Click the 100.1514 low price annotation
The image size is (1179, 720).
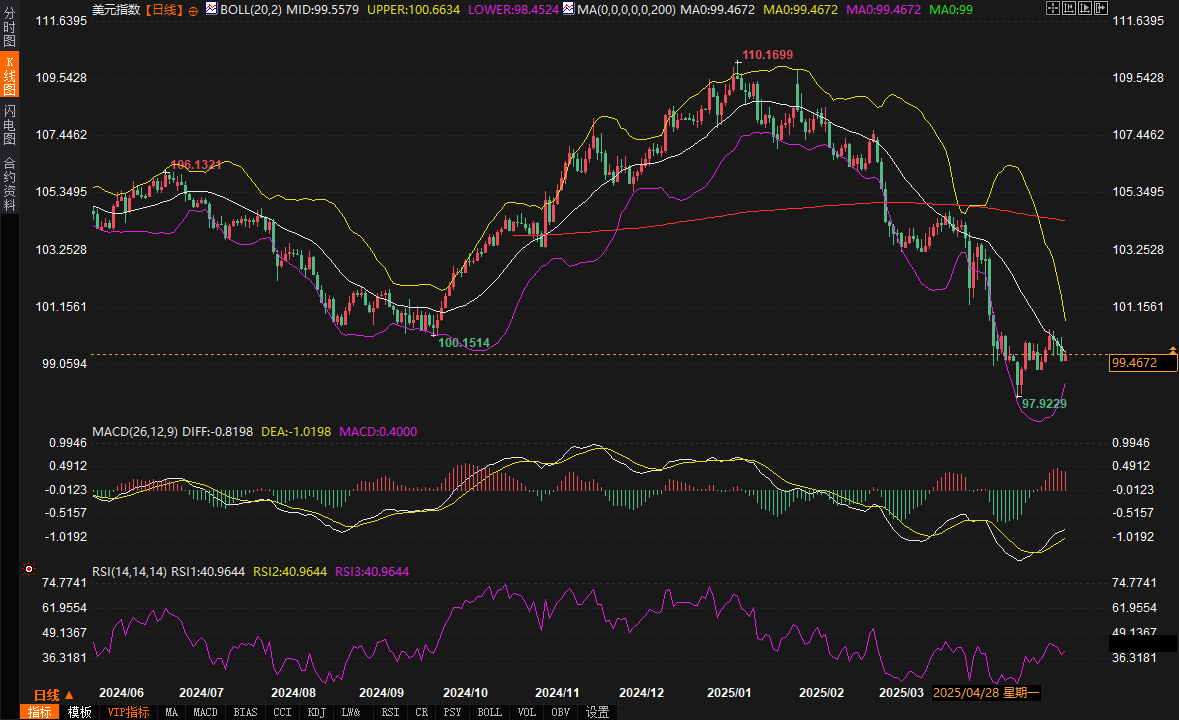(x=464, y=343)
